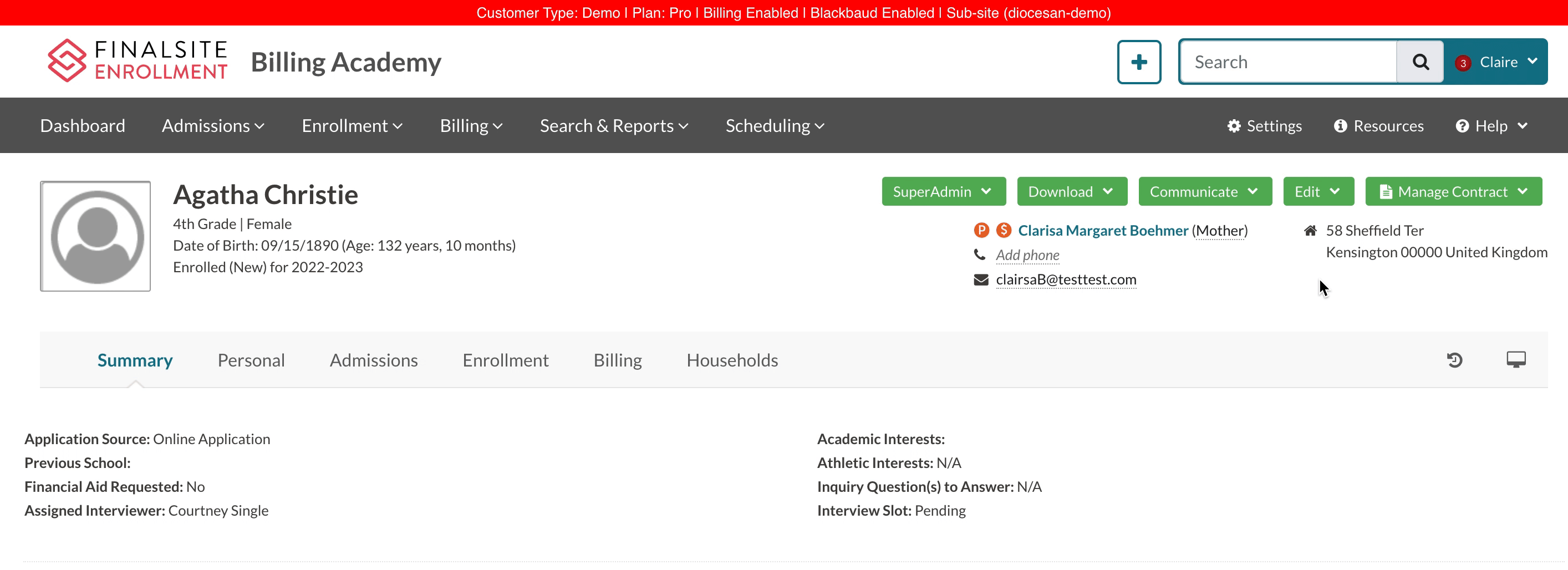Open the activity history clock icon

[1454, 360]
